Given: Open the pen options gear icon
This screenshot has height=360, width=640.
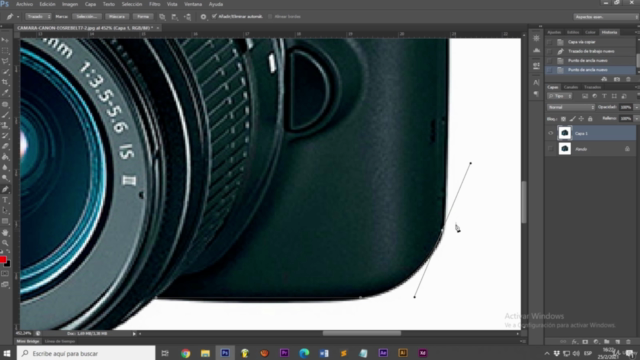Looking at the screenshot, I should tap(203, 17).
